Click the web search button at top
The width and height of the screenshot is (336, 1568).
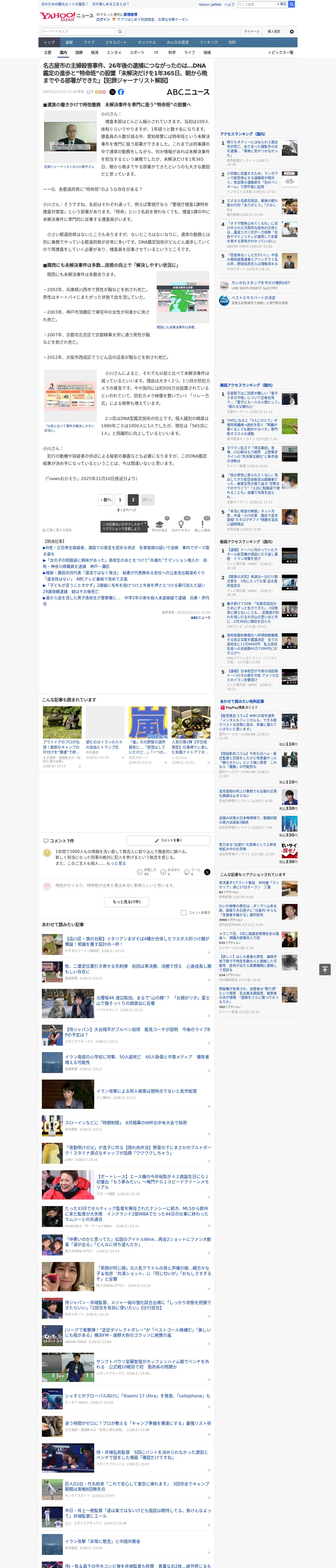(292, 4)
